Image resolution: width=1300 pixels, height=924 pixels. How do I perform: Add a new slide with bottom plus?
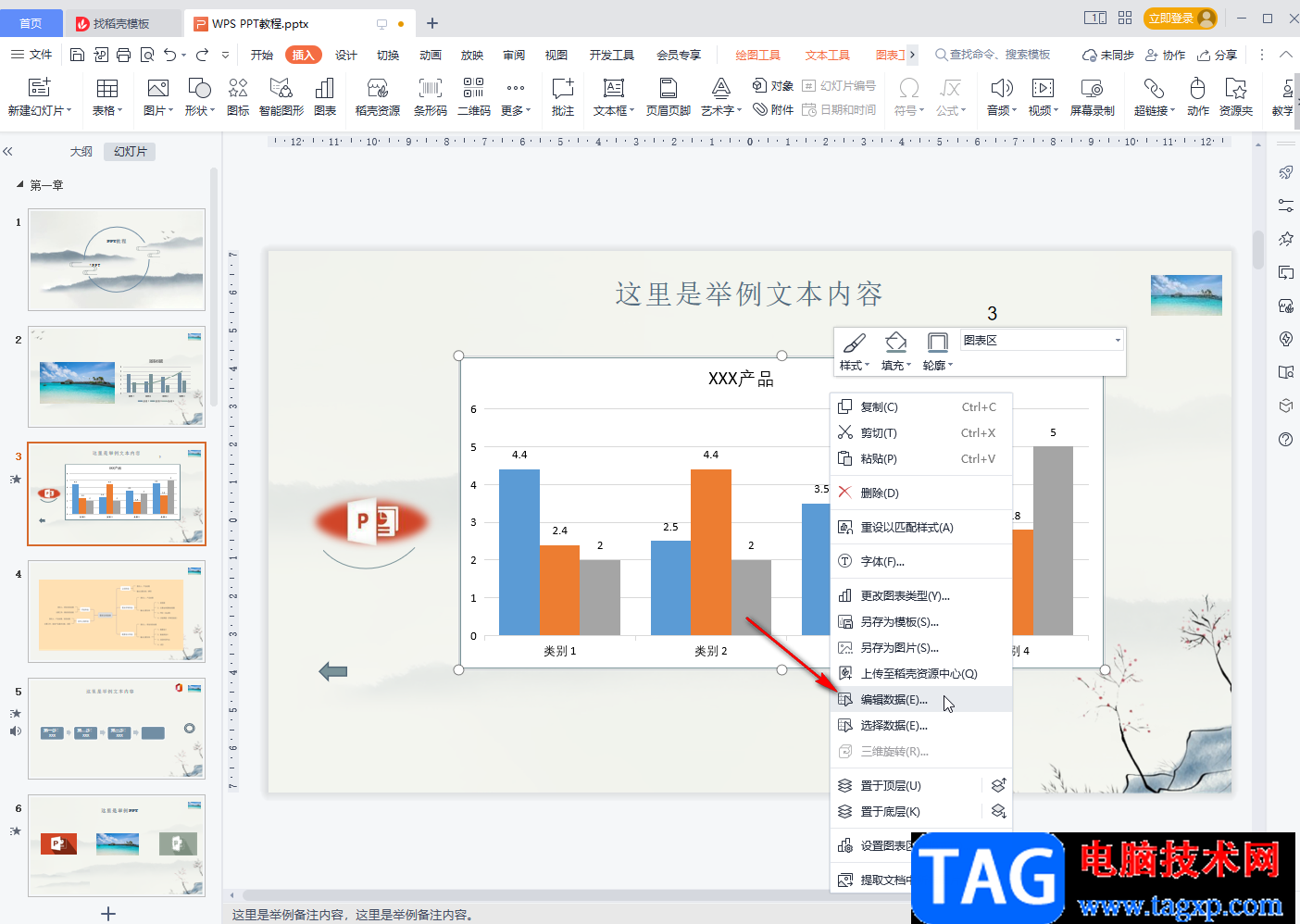coord(108,914)
